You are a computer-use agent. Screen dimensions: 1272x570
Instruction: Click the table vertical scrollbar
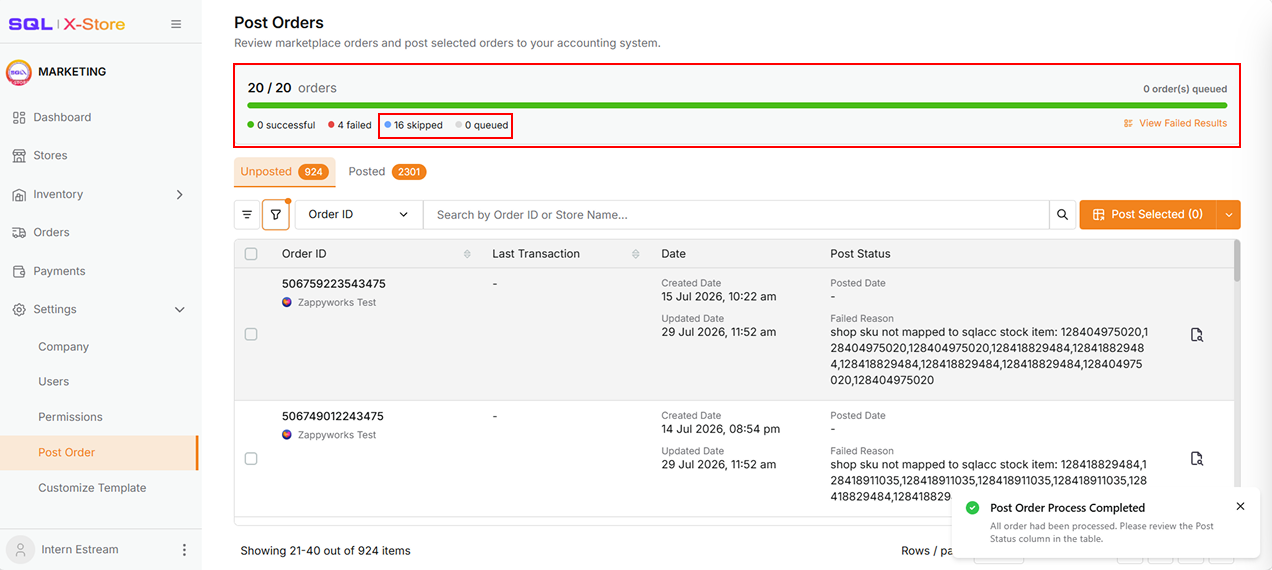tap(1237, 260)
